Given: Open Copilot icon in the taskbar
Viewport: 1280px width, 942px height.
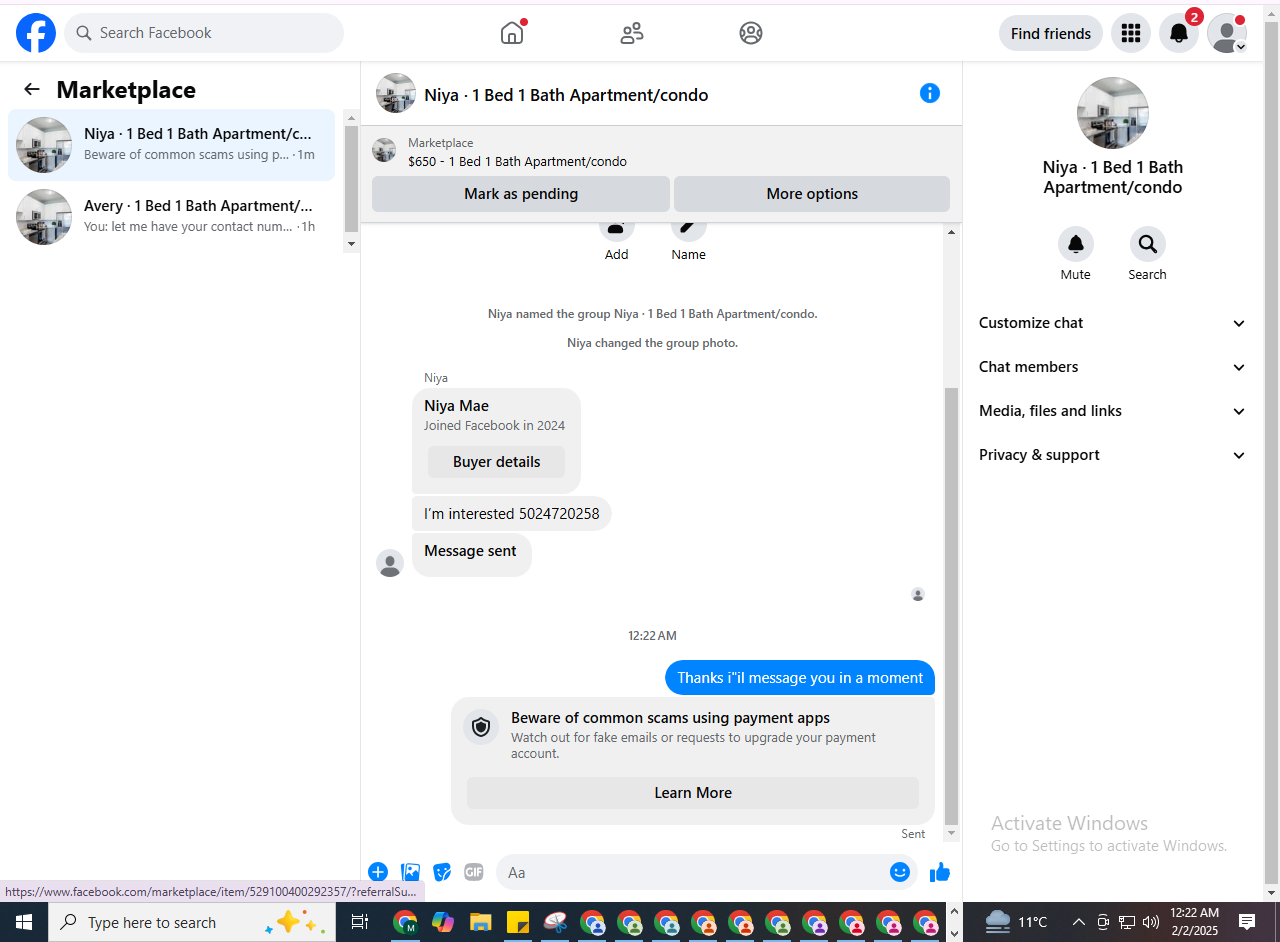Looking at the screenshot, I should pos(443,922).
